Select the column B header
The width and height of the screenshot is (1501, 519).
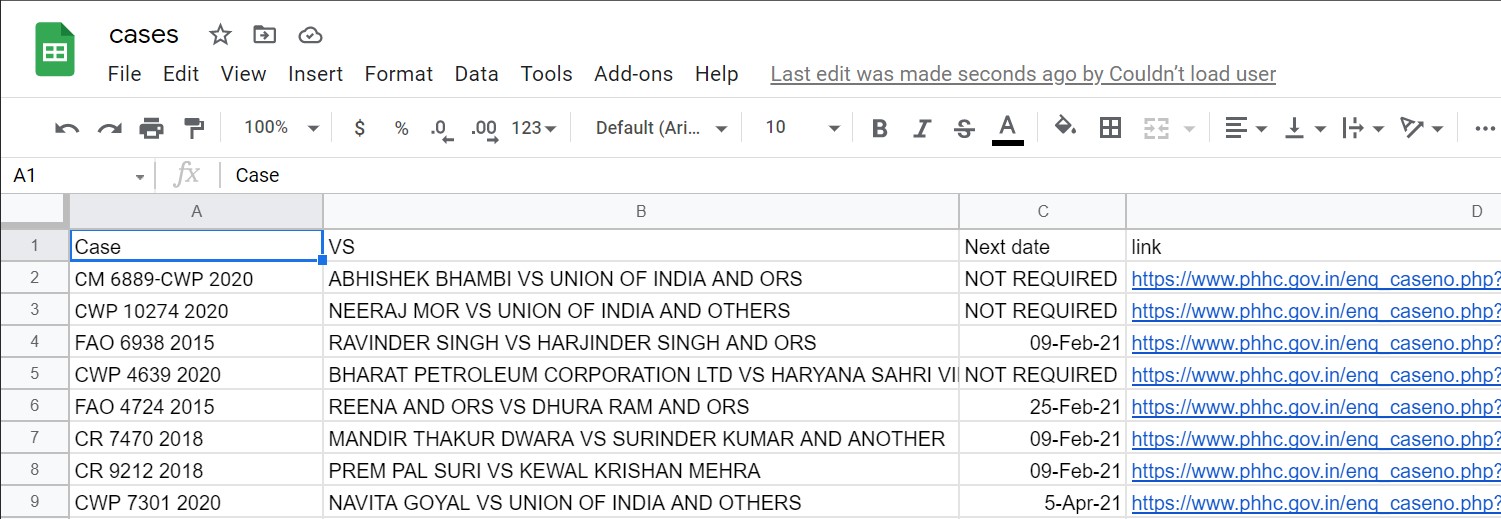640,211
